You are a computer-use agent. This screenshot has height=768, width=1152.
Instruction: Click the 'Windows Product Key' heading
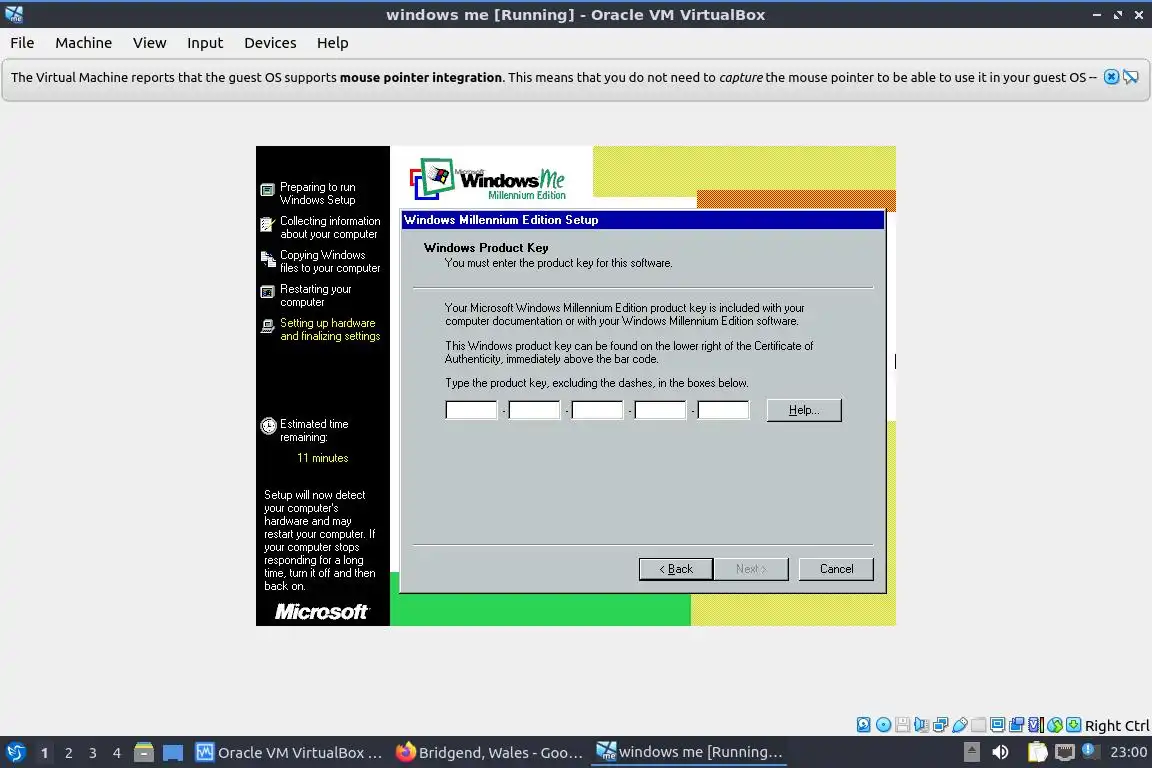(486, 248)
